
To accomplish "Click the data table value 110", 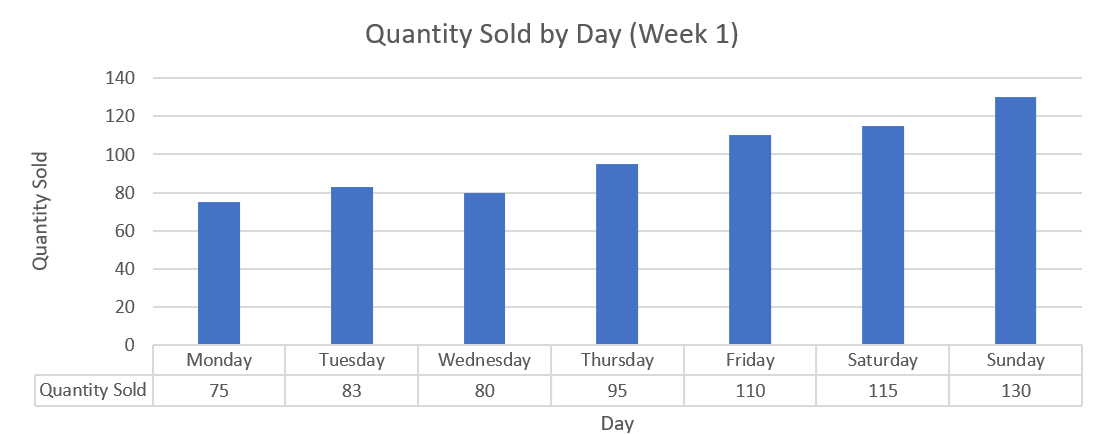I will [750, 391].
